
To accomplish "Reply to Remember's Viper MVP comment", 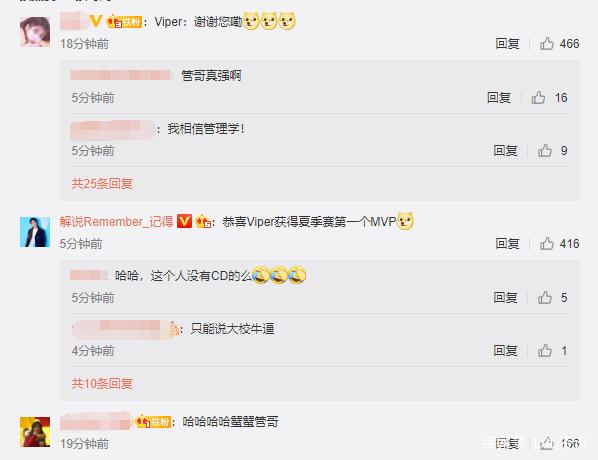I will (x=507, y=243).
